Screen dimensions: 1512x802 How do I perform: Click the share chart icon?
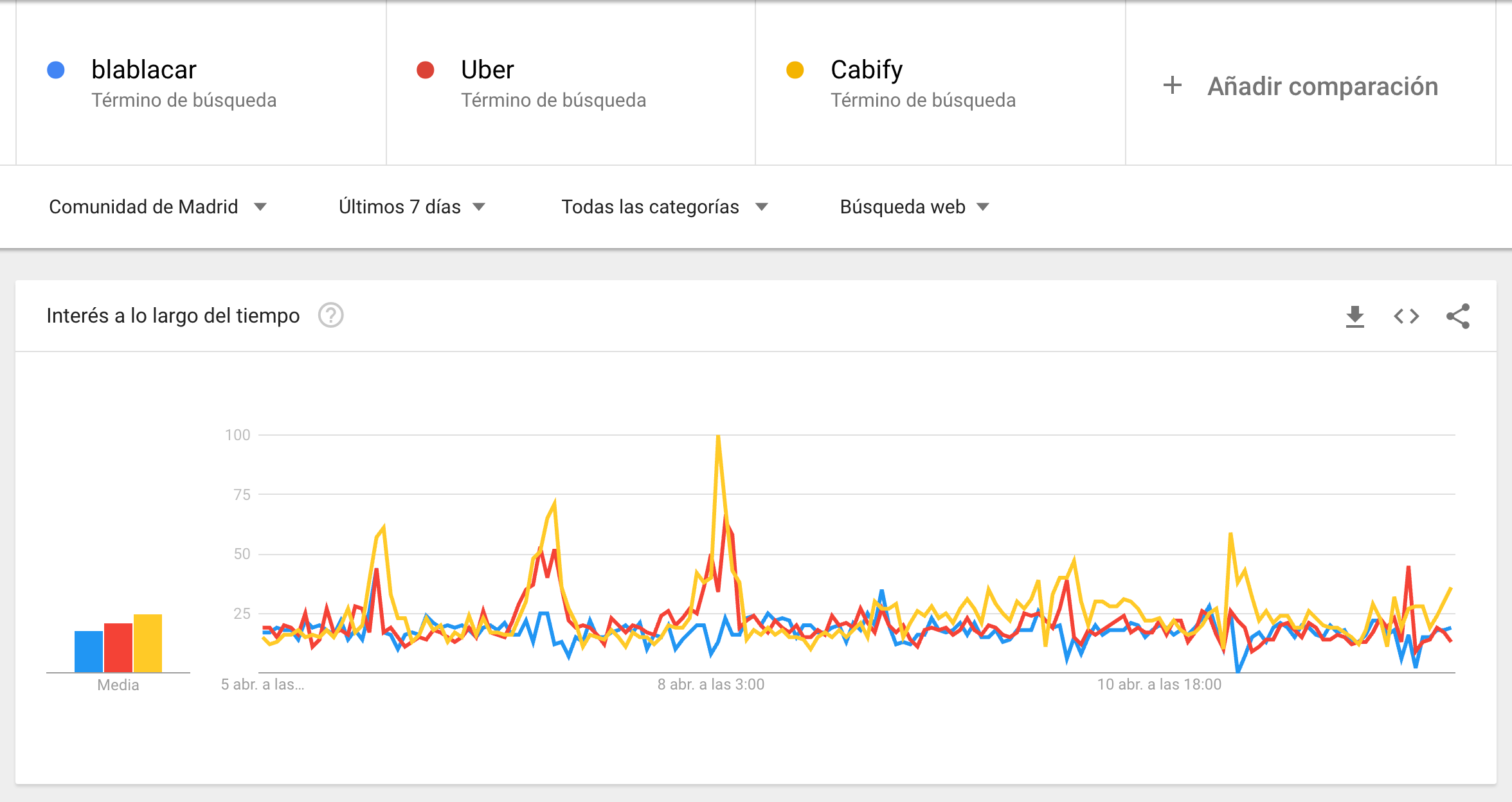coord(1457,316)
